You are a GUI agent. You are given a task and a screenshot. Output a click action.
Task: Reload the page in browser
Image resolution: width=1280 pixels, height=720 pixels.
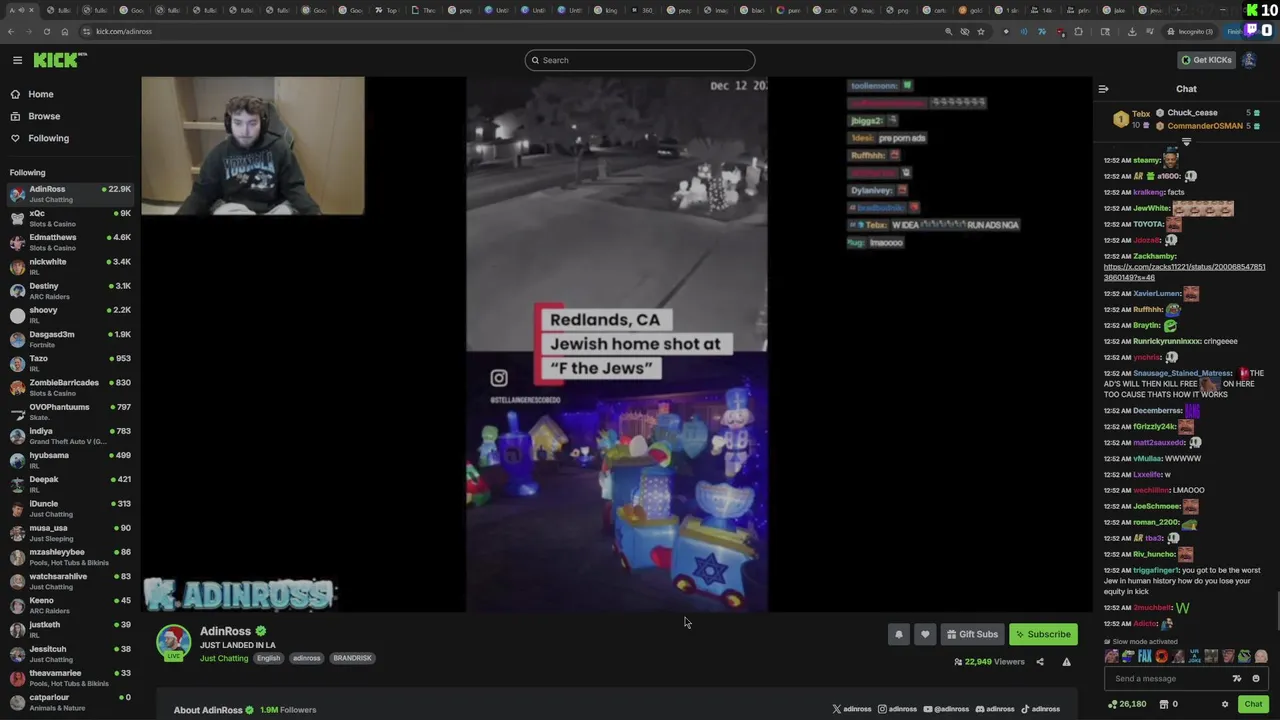46,31
